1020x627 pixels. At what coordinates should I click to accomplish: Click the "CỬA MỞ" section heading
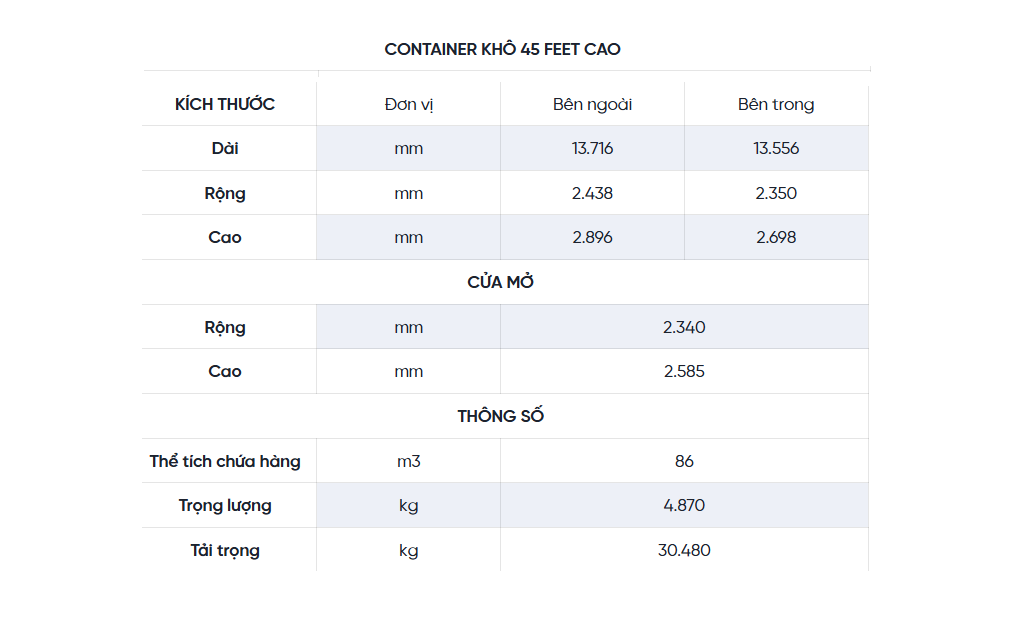point(501,282)
